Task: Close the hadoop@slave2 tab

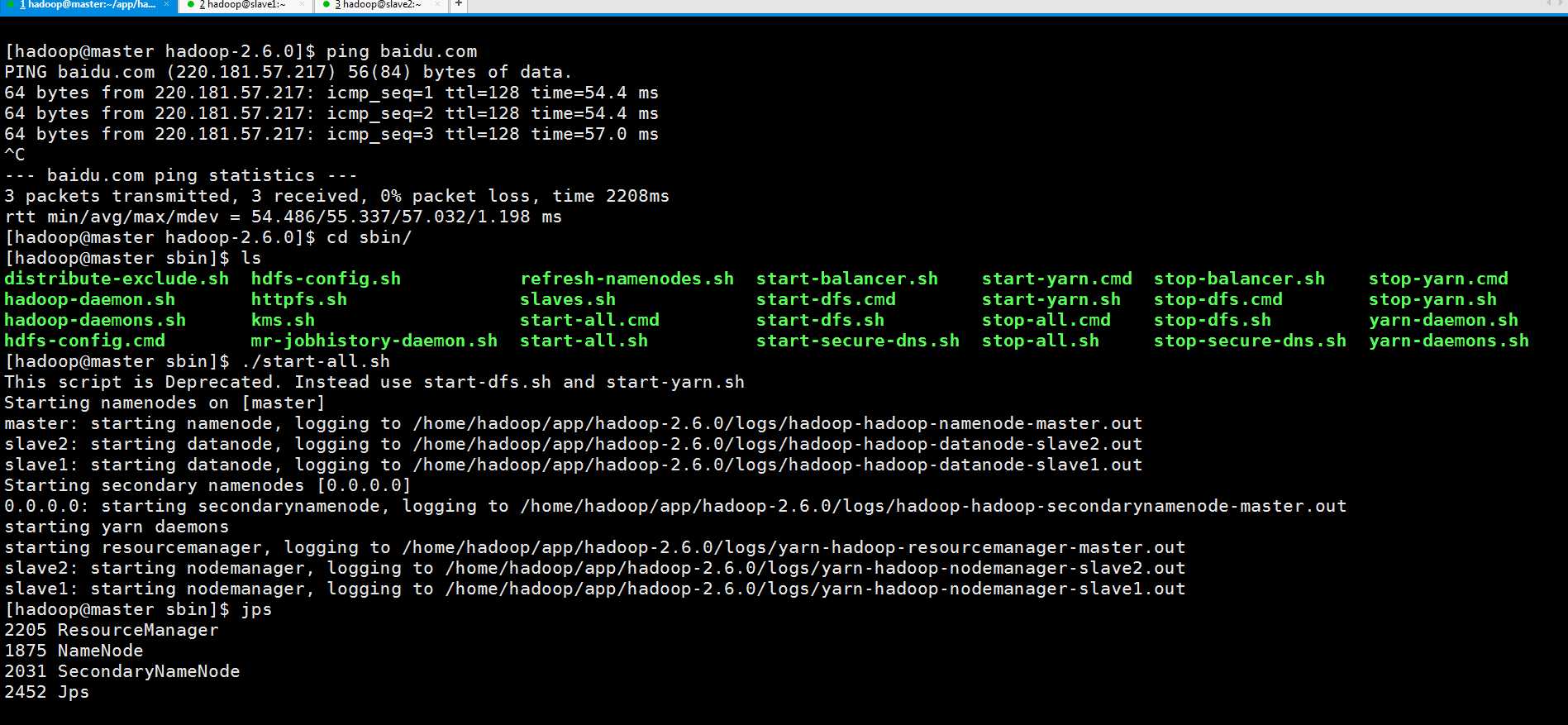Action: [436, 5]
